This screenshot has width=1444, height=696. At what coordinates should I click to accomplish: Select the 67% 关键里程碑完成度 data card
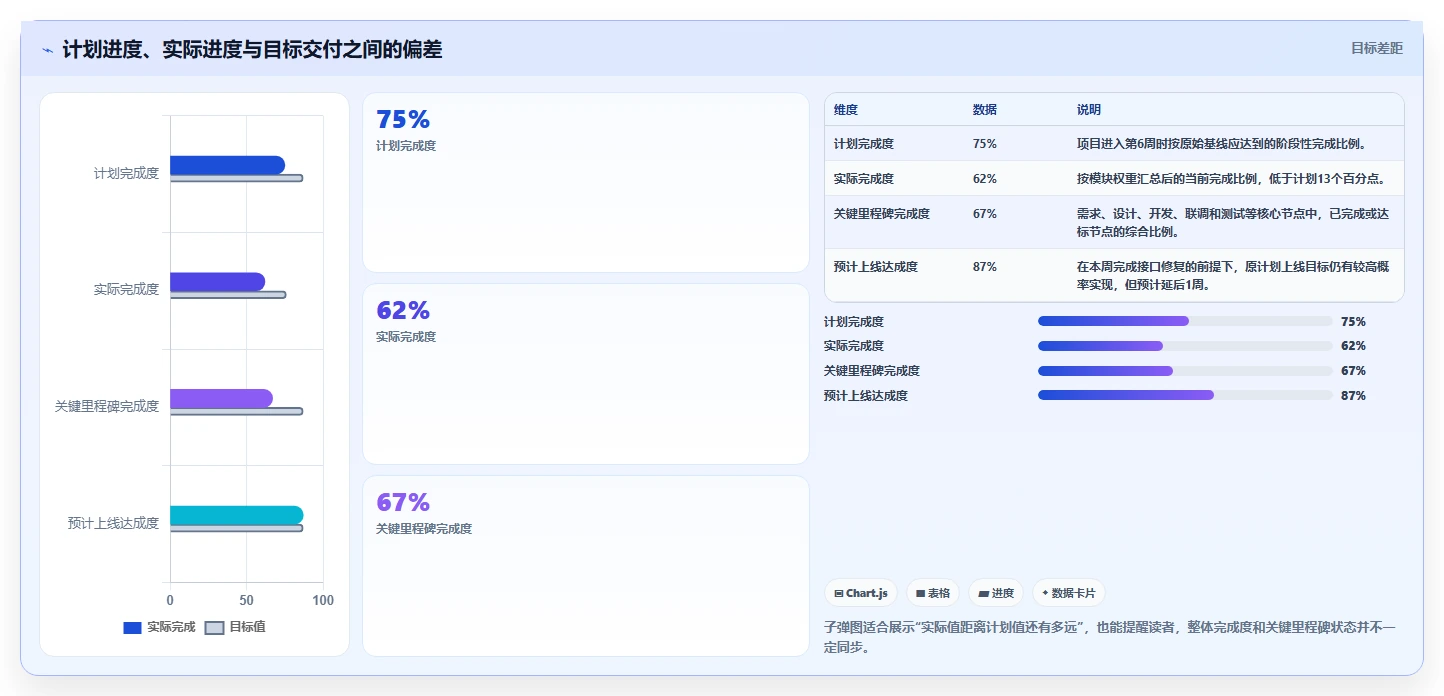coord(586,566)
